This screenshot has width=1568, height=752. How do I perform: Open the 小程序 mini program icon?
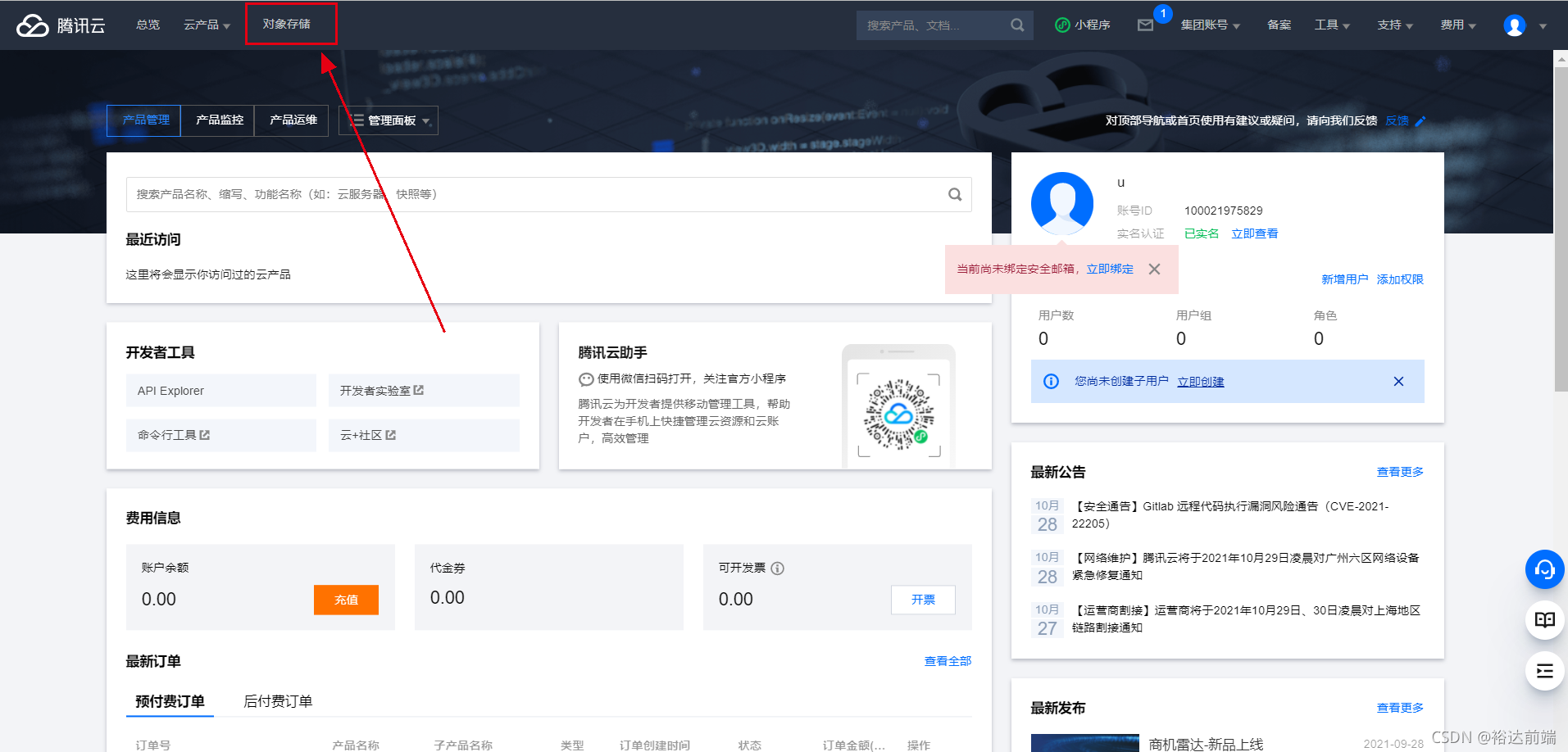click(x=1062, y=25)
